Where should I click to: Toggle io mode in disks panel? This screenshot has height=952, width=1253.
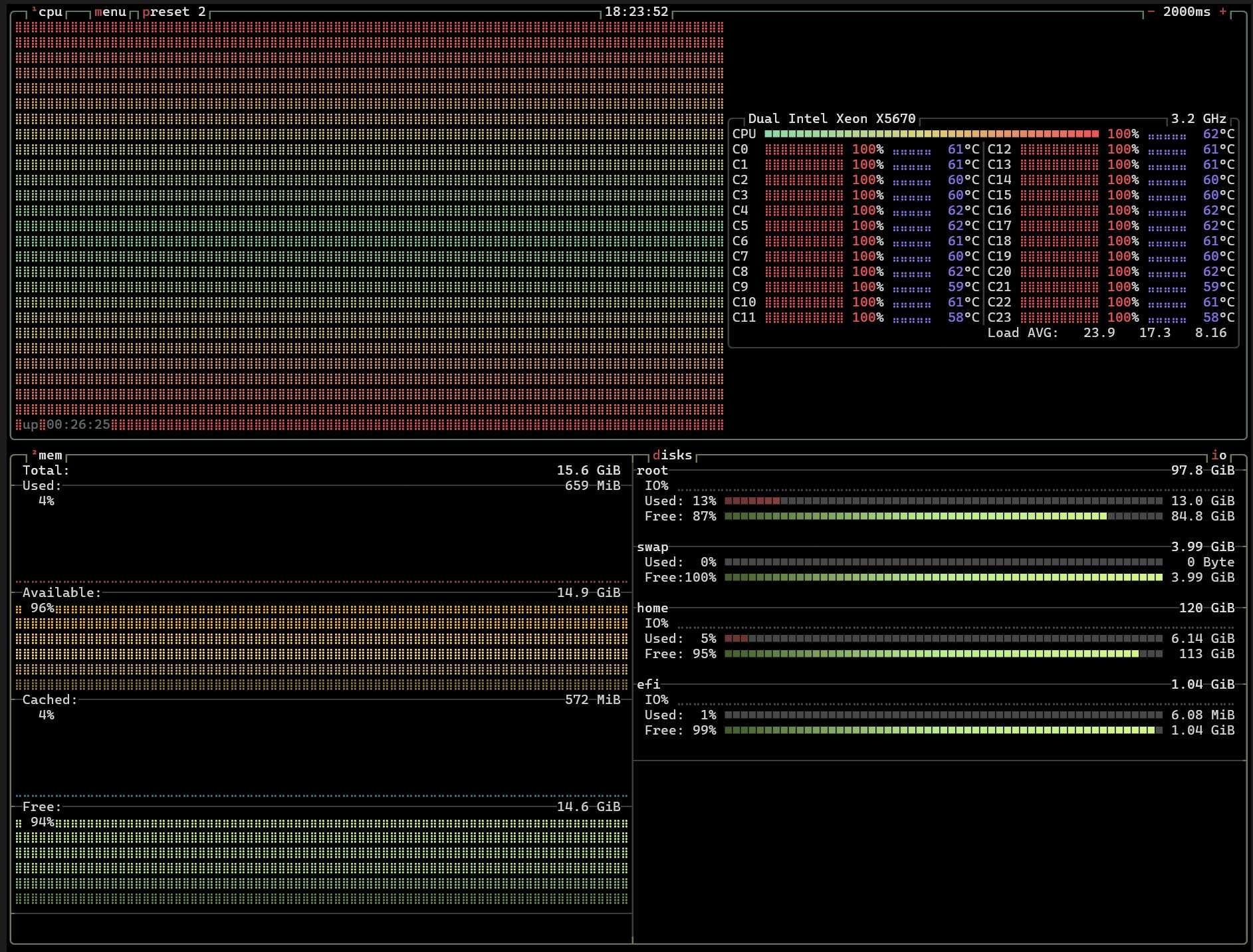tap(1219, 455)
